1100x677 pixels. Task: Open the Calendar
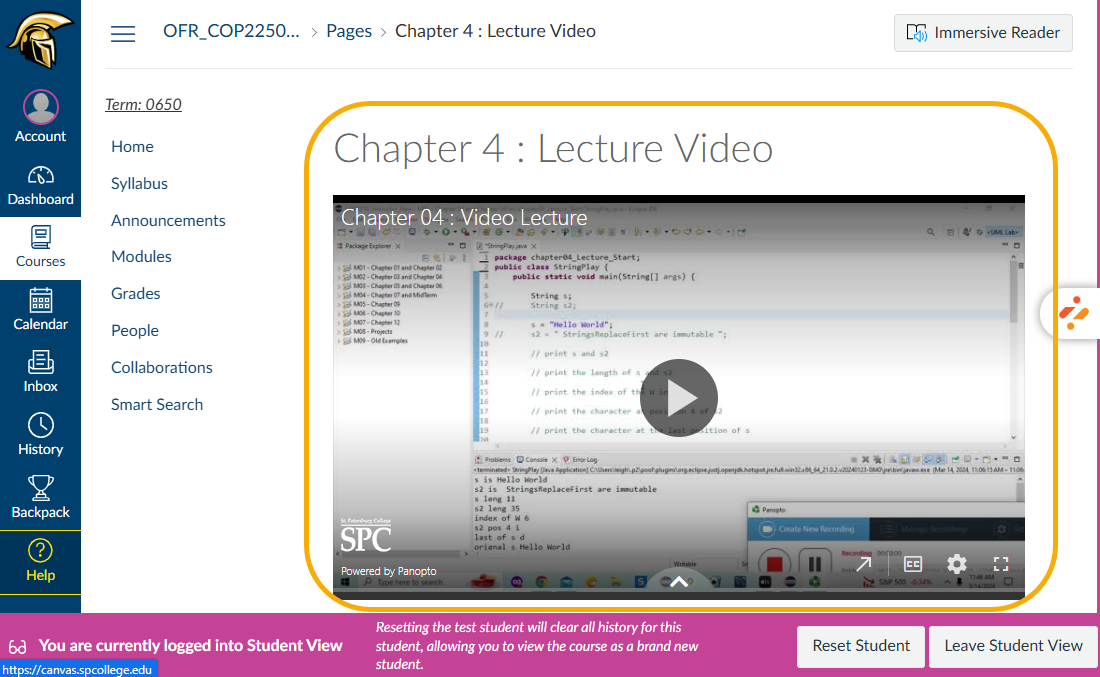[40, 311]
